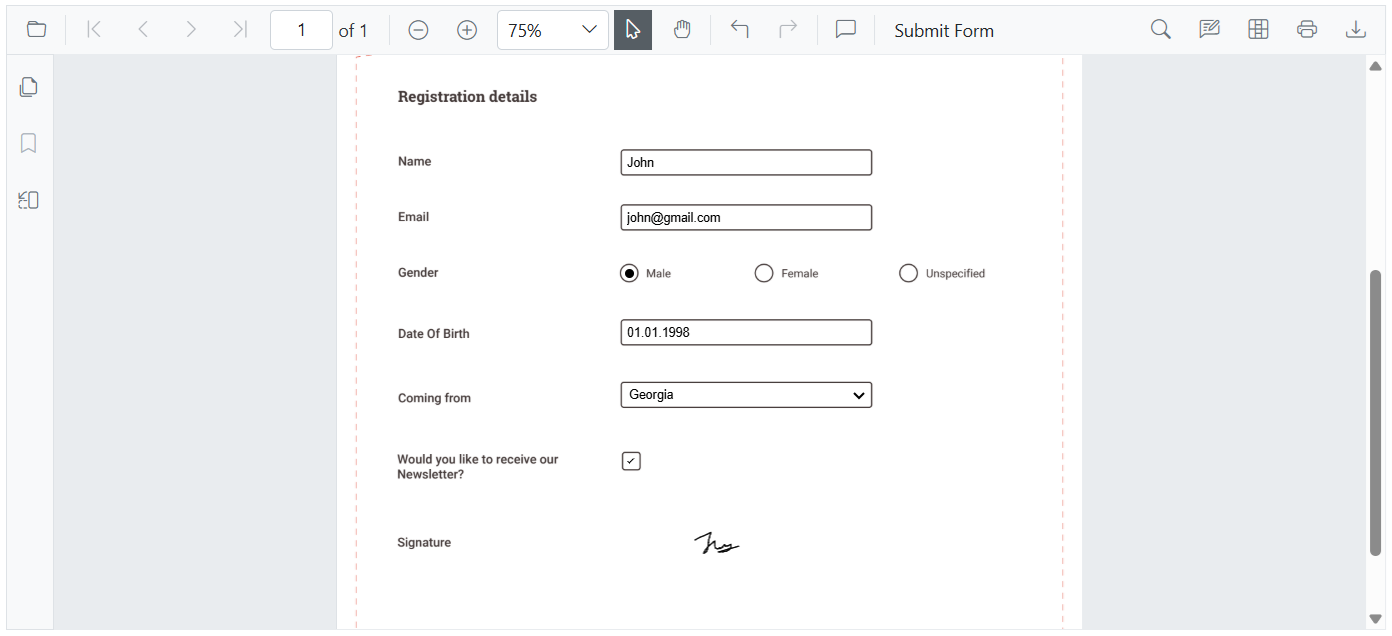This screenshot has width=1392, height=636.
Task: Click the Email field with john@gmail.com
Action: pyautogui.click(x=746, y=217)
